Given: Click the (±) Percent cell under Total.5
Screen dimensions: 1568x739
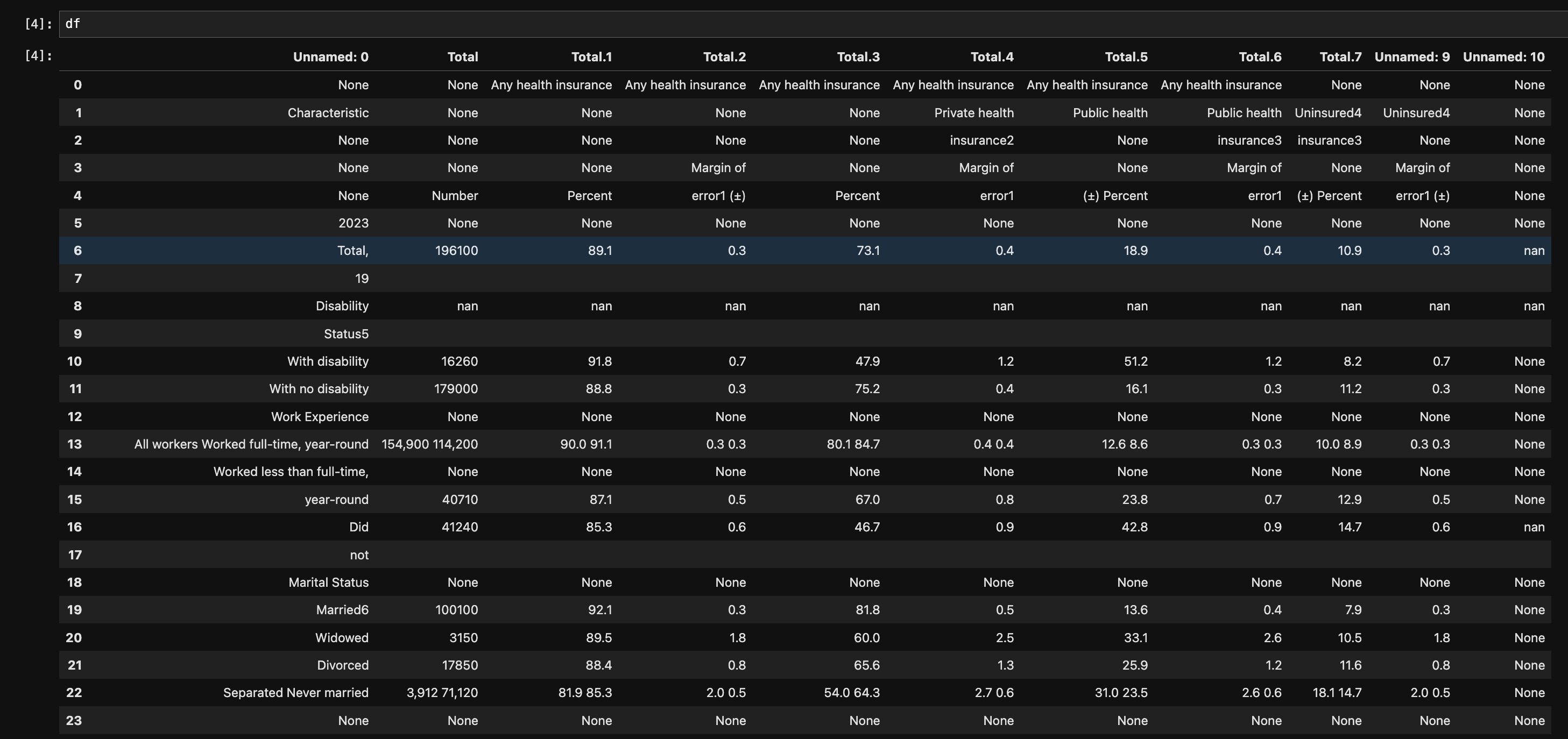Looking at the screenshot, I should tap(1115, 196).
